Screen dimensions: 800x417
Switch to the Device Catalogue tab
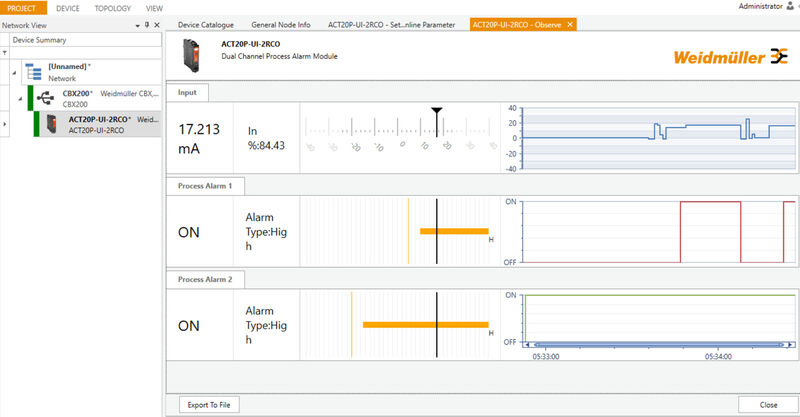pos(206,23)
